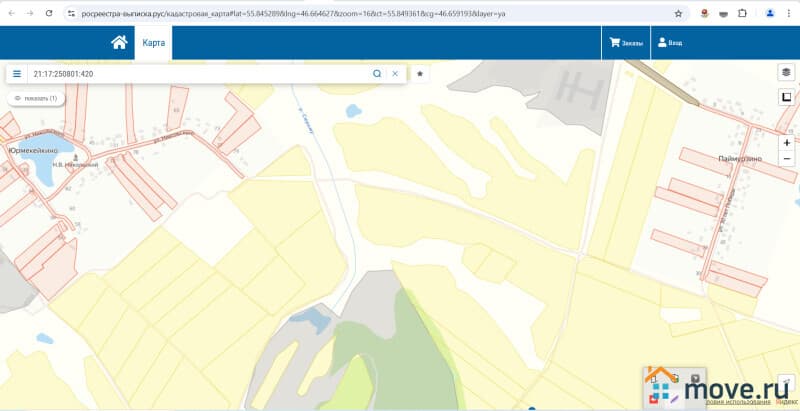
Task: Bookmark this page with the browser star icon
Action: coord(679,13)
